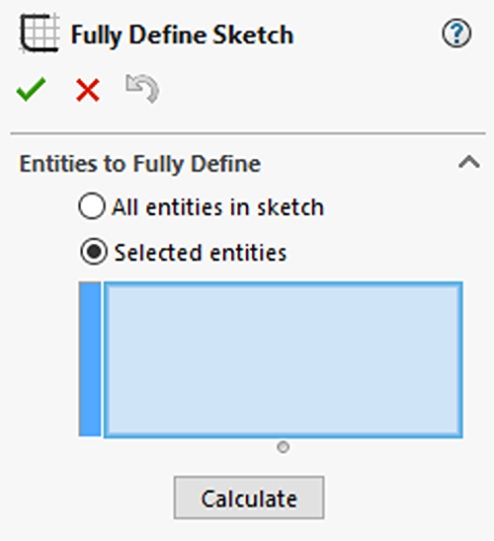Viewport: 494px width, 541px height.
Task: Click the Selected entities label text
Action: (200, 253)
